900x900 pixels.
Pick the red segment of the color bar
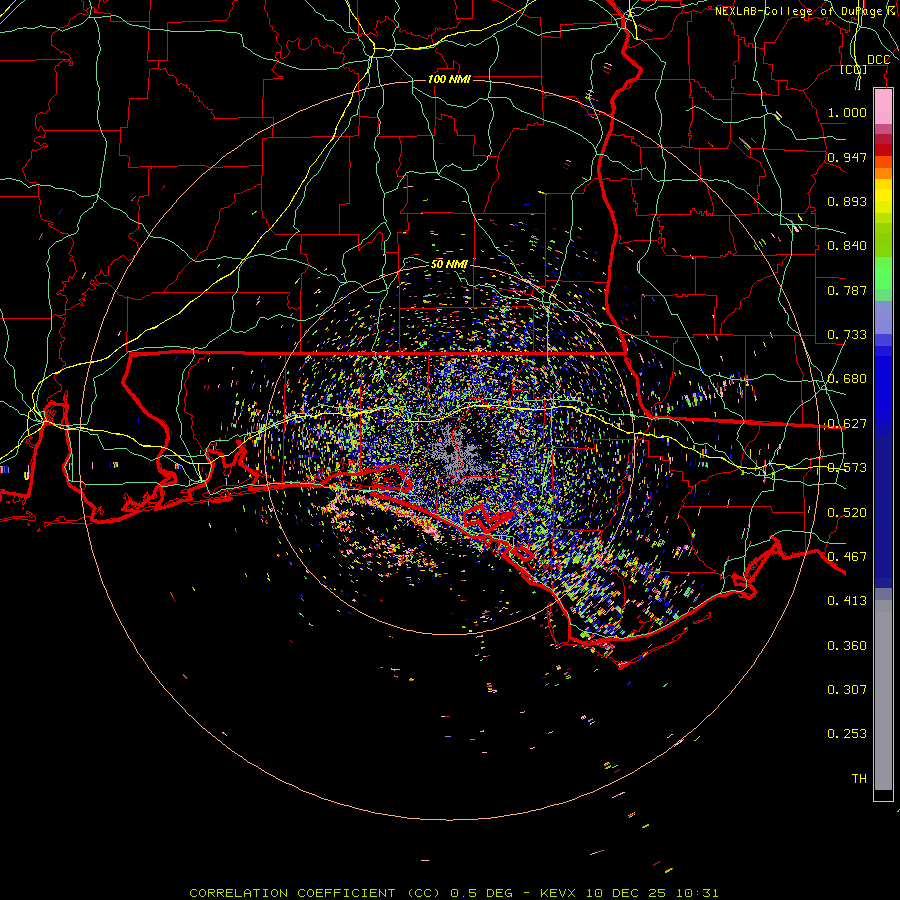click(x=883, y=149)
